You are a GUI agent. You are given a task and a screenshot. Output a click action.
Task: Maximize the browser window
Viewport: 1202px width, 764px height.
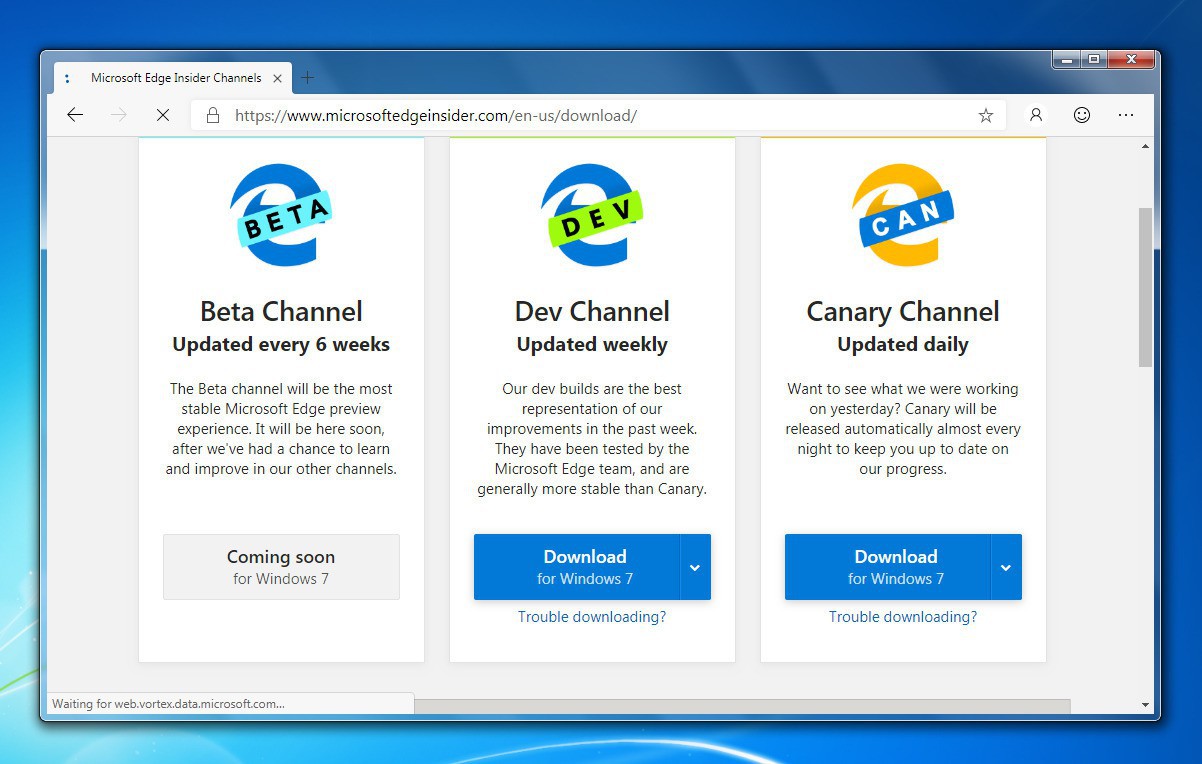point(1094,60)
